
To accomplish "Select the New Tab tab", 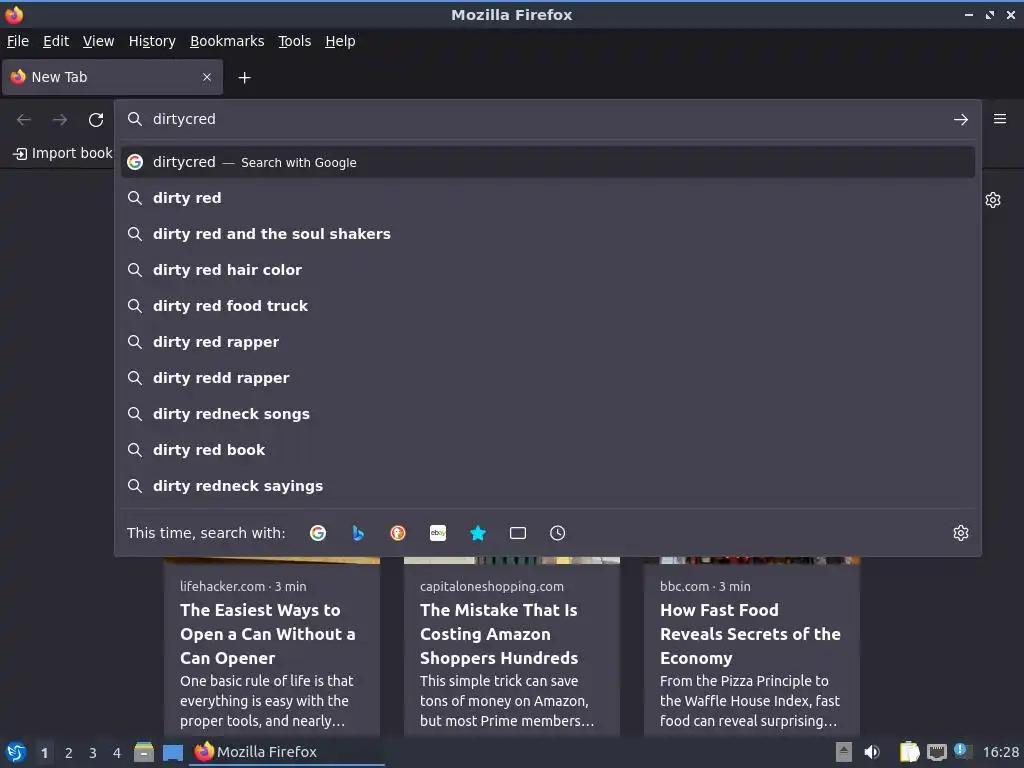I will pos(112,77).
